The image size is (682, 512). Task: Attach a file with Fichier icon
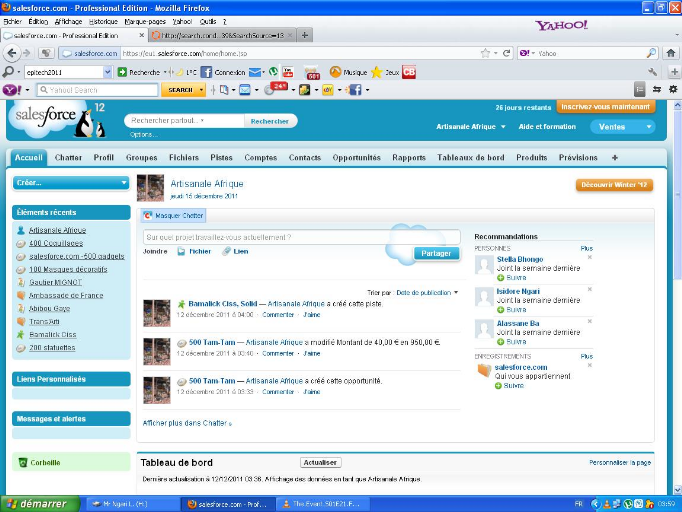181,251
